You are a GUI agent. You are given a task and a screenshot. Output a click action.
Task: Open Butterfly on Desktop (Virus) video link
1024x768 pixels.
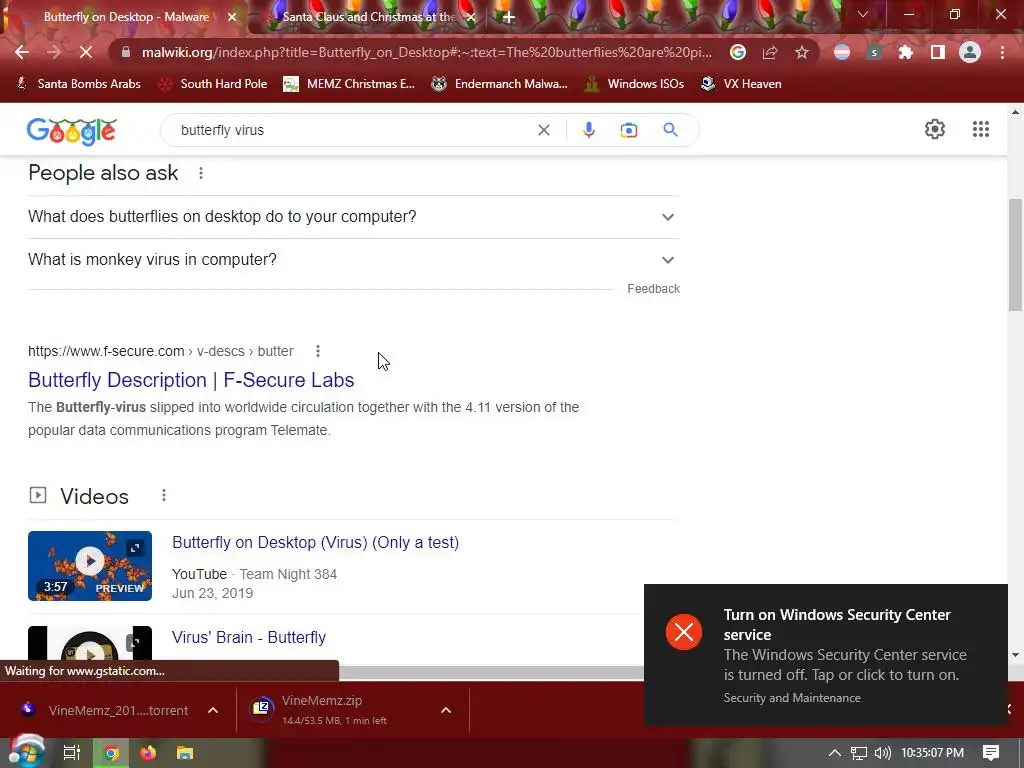[315, 543]
